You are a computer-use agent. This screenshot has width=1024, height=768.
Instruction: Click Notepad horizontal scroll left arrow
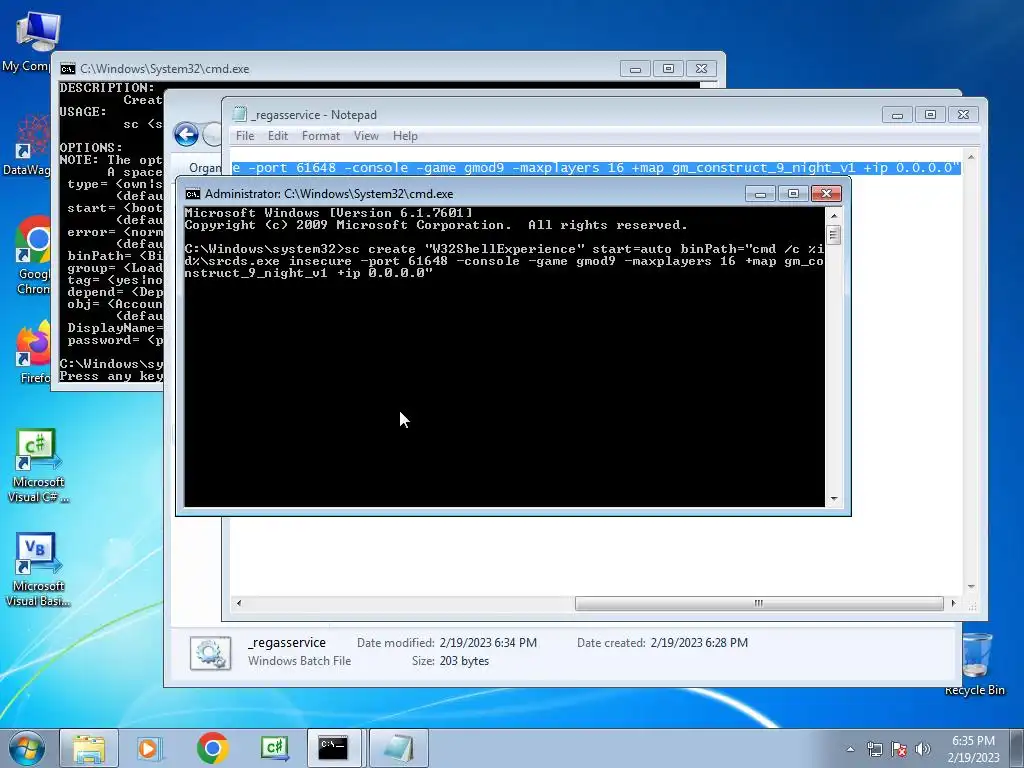click(x=238, y=603)
